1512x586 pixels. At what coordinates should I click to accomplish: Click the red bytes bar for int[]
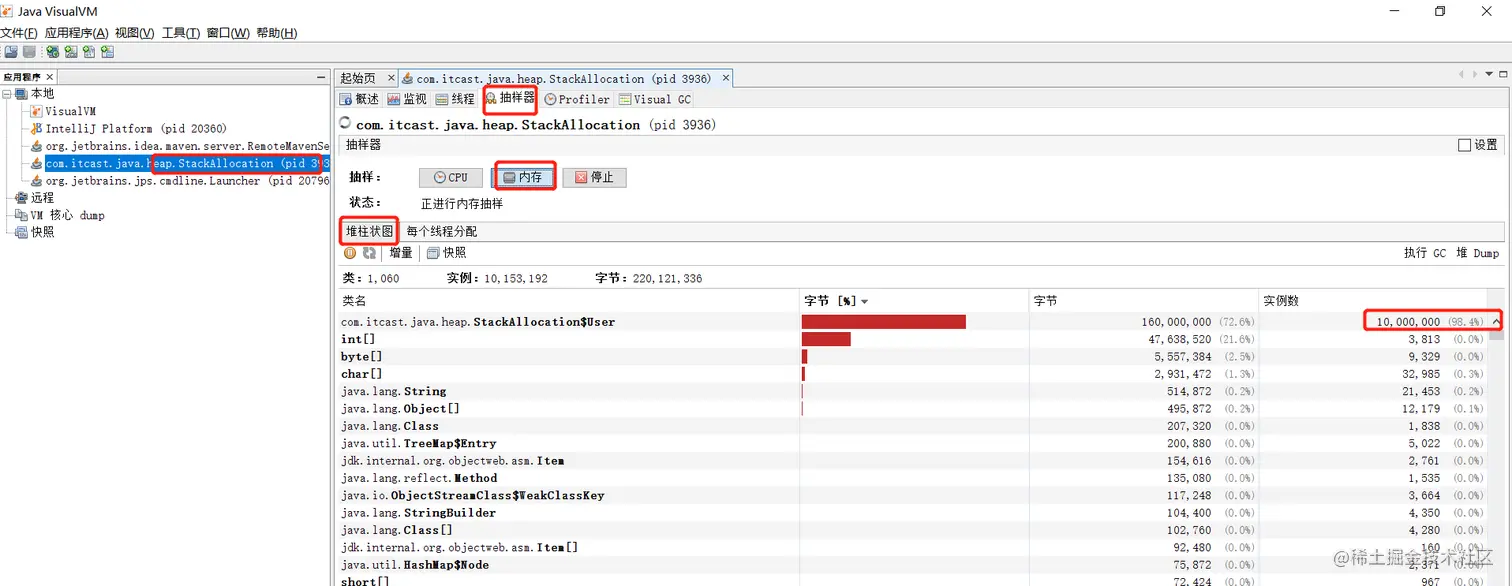826,339
